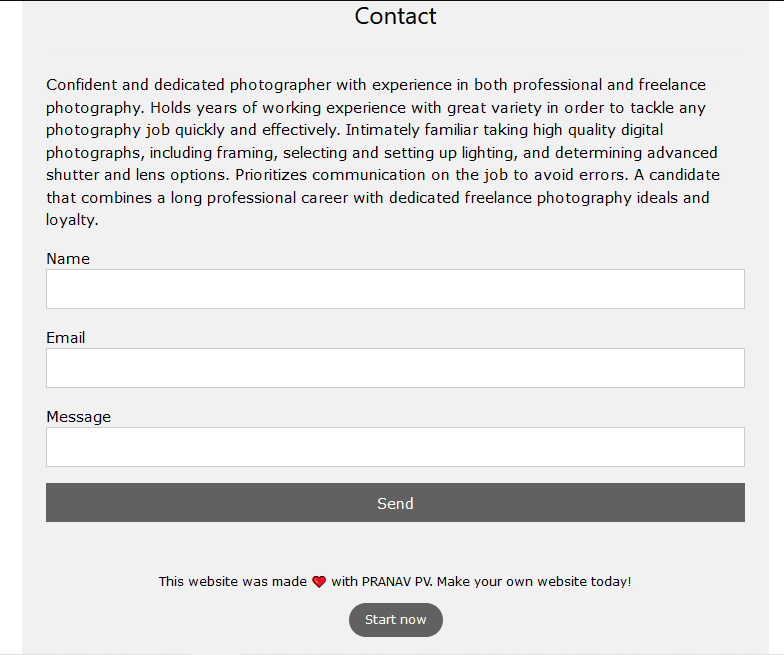Click the Start now button

395,620
